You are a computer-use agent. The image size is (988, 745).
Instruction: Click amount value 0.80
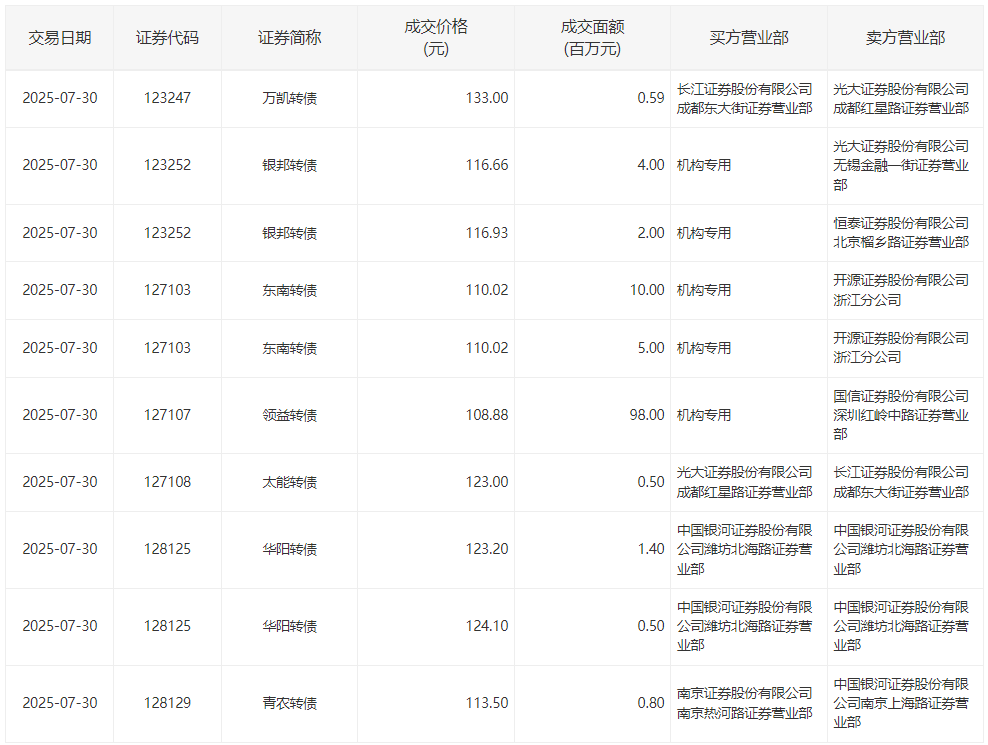click(650, 703)
